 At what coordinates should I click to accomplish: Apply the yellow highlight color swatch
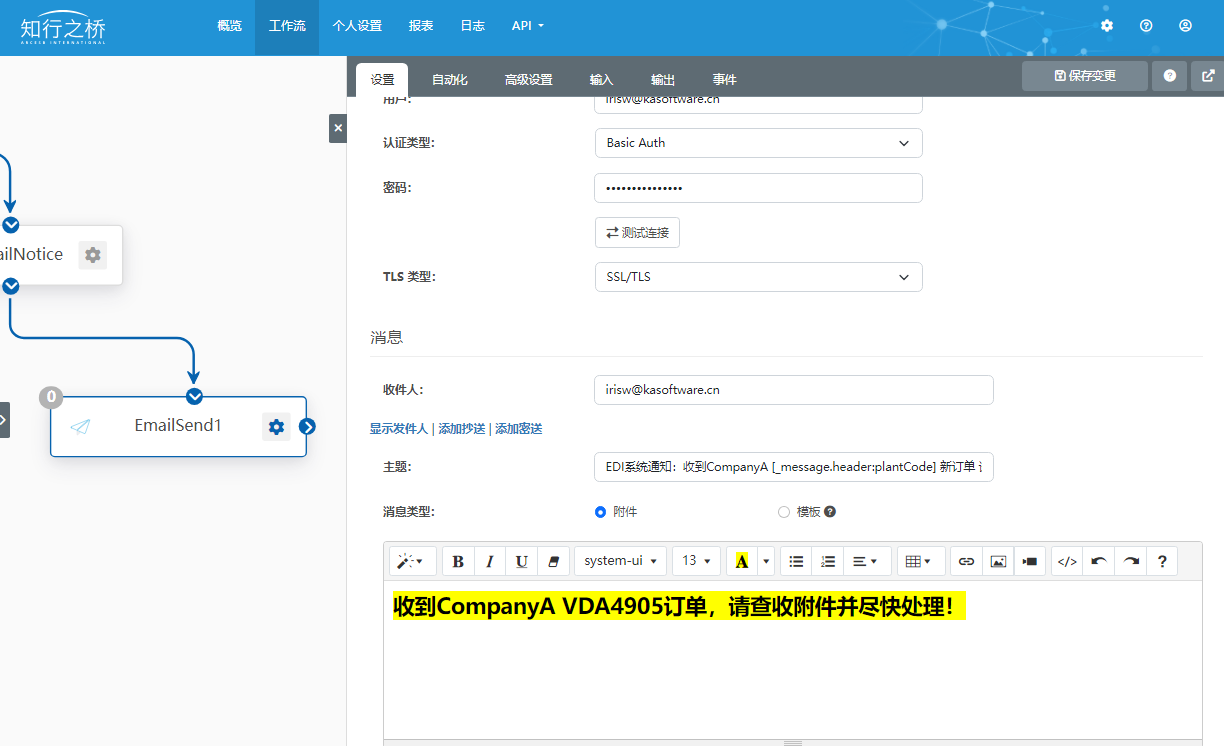click(741, 562)
